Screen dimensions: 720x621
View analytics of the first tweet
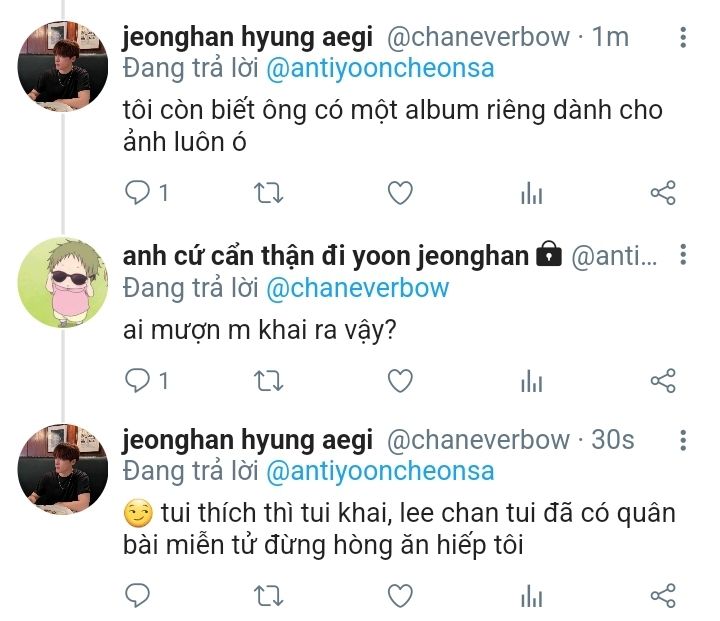(x=532, y=193)
